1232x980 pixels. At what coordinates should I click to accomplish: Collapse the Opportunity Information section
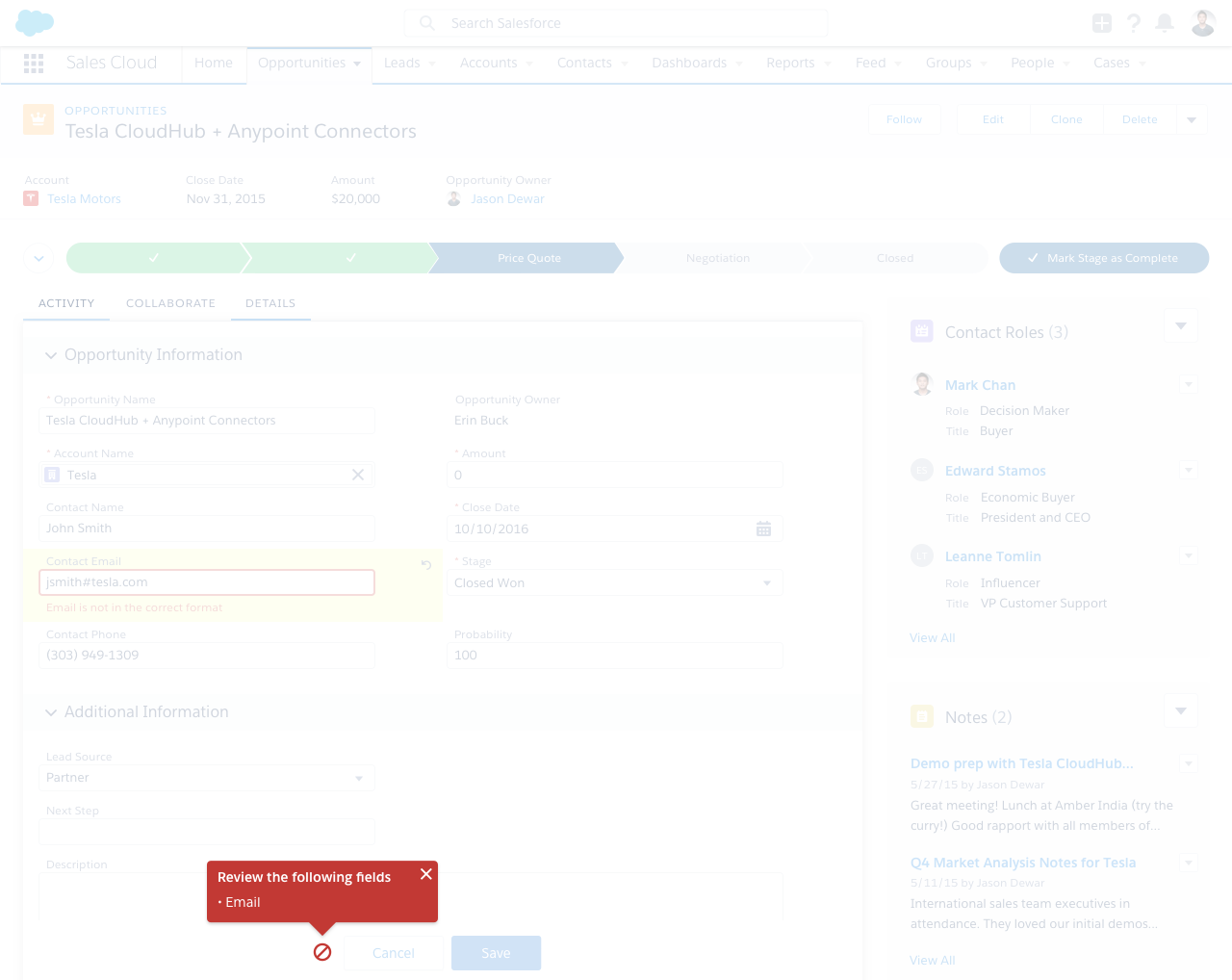click(x=50, y=354)
